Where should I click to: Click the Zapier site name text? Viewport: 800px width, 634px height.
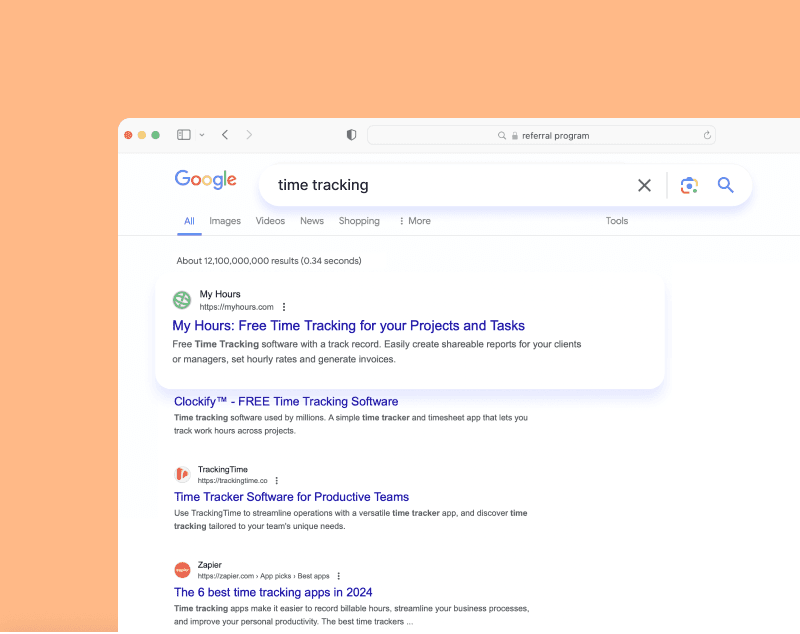coord(210,565)
